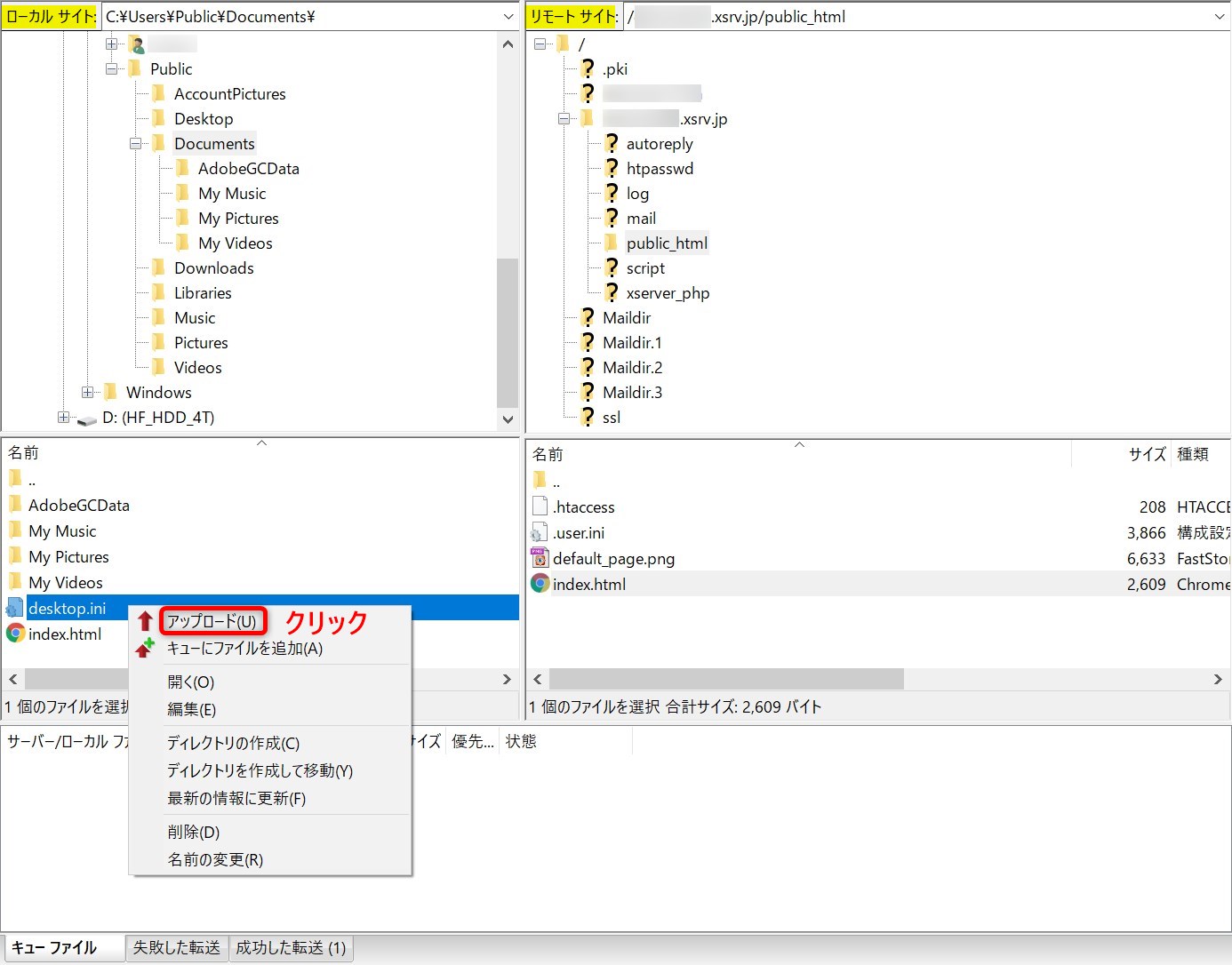Open the parent folder icon in the remote pane
Viewport: 1232px width, 965px height.
[540, 480]
